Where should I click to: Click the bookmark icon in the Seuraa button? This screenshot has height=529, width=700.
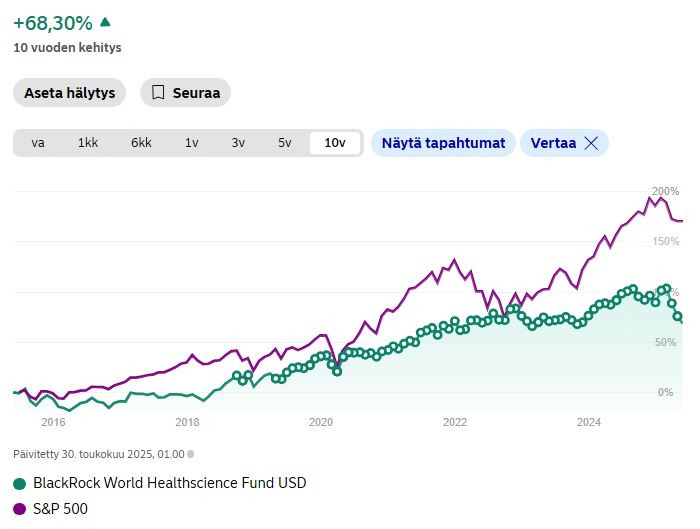pos(158,93)
